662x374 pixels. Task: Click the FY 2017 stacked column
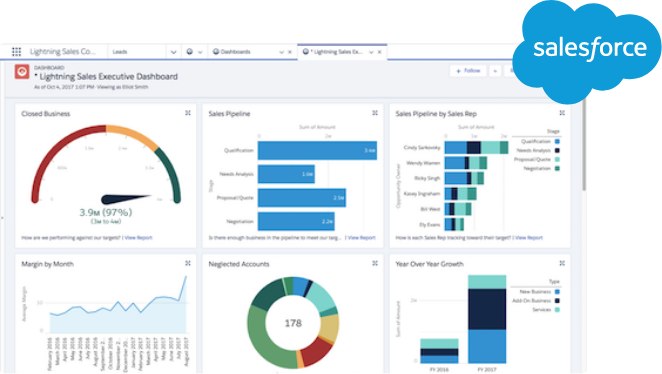pyautogui.click(x=487, y=319)
